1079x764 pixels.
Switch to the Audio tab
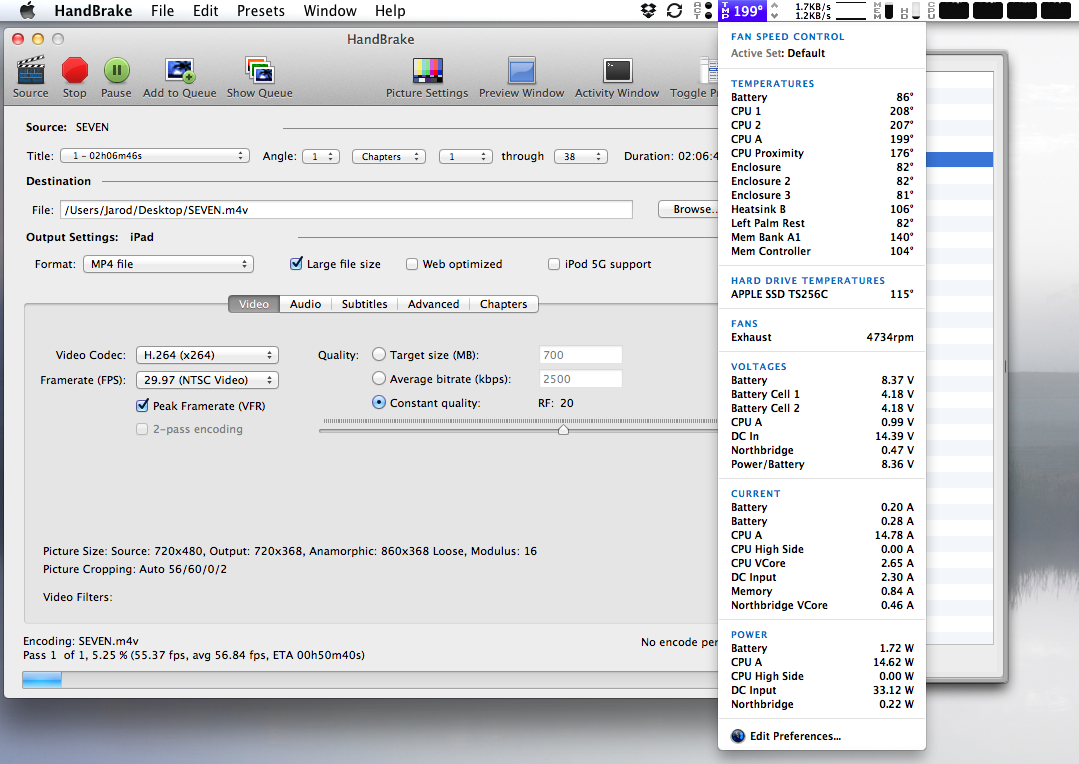tap(306, 304)
